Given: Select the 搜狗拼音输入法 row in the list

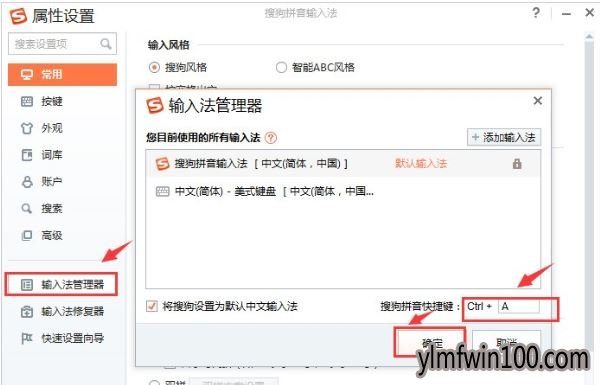Looking at the screenshot, I should tap(343, 164).
